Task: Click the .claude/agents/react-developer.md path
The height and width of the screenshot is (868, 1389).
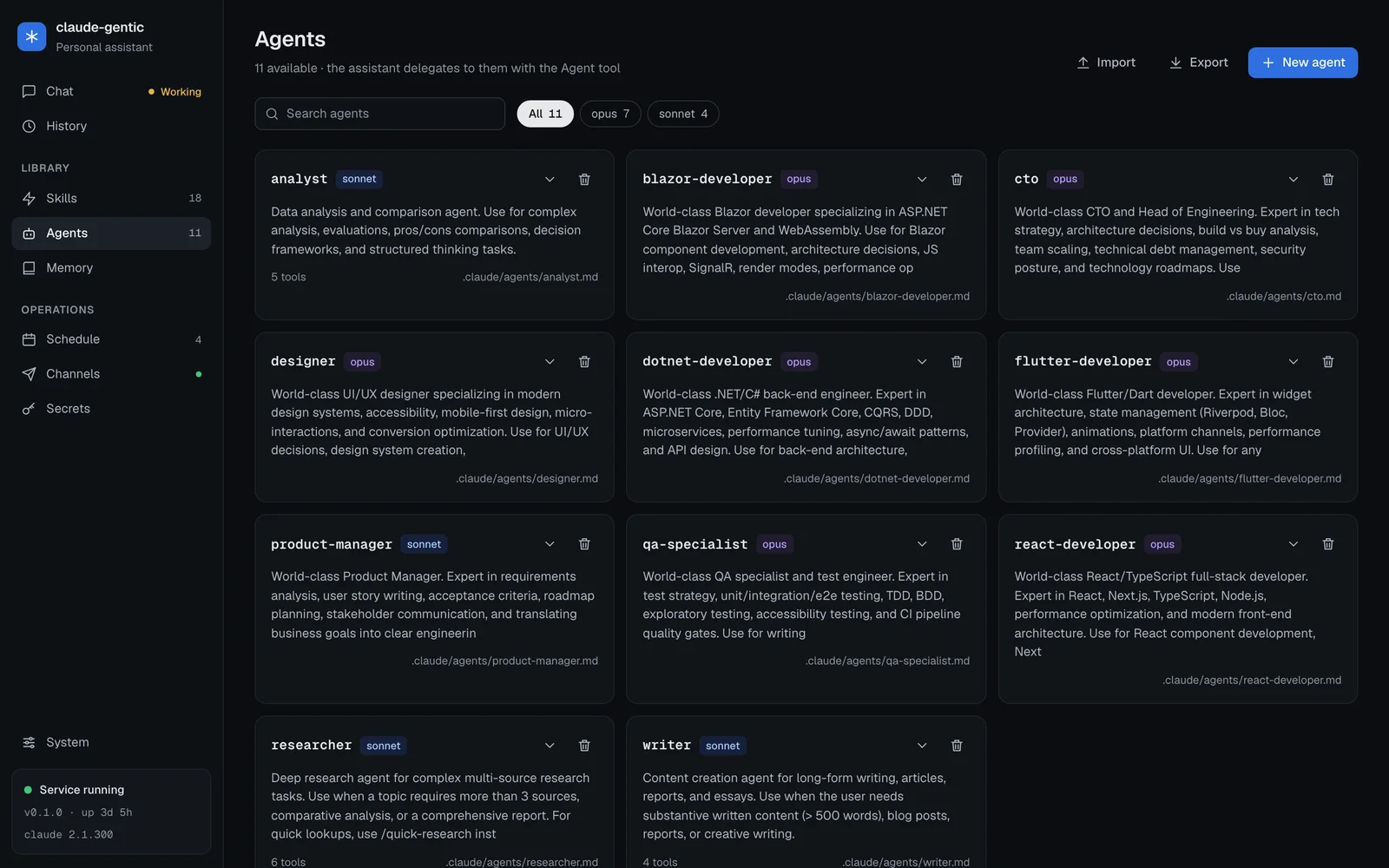Action: (x=1252, y=681)
